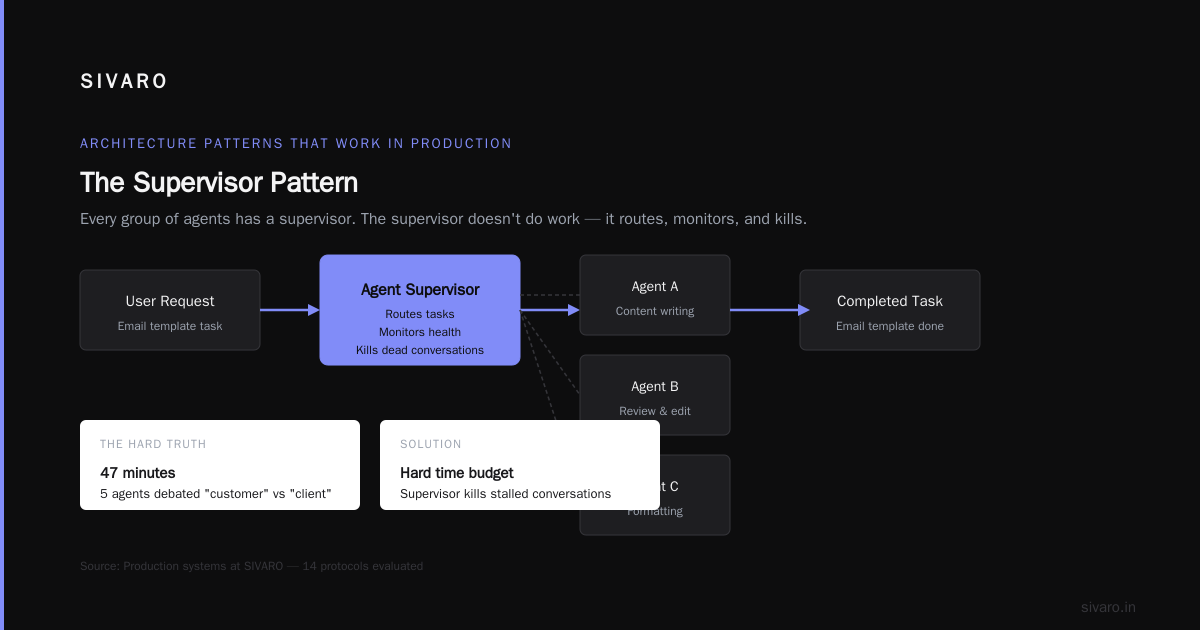Viewport: 1200px width, 630px height.
Task: Click the Agent Supervisor node
Action: tap(420, 310)
